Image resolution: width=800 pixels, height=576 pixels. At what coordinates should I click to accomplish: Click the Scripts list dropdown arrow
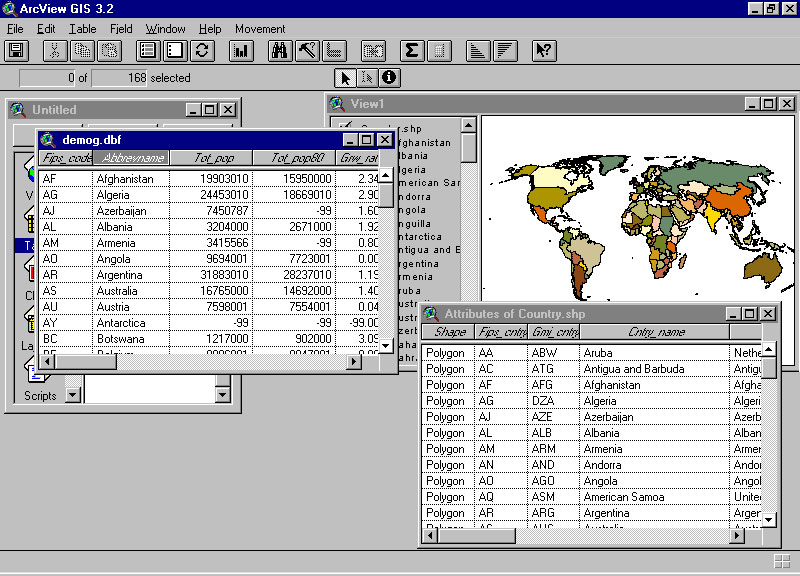point(72,395)
